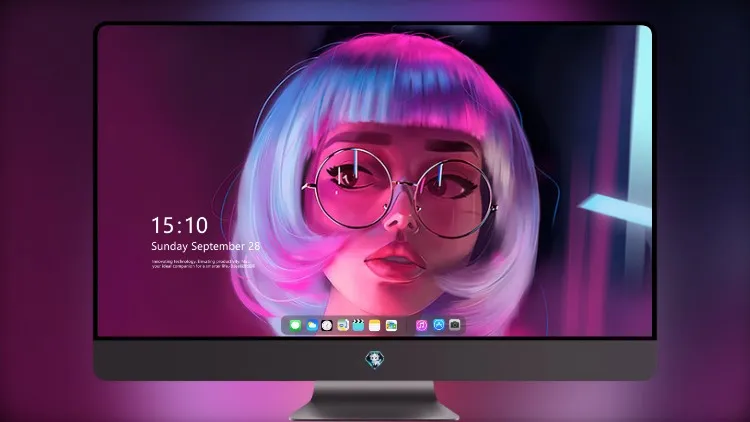Open the blue App Store icon
Screen dimensions: 750x422
coord(439,325)
